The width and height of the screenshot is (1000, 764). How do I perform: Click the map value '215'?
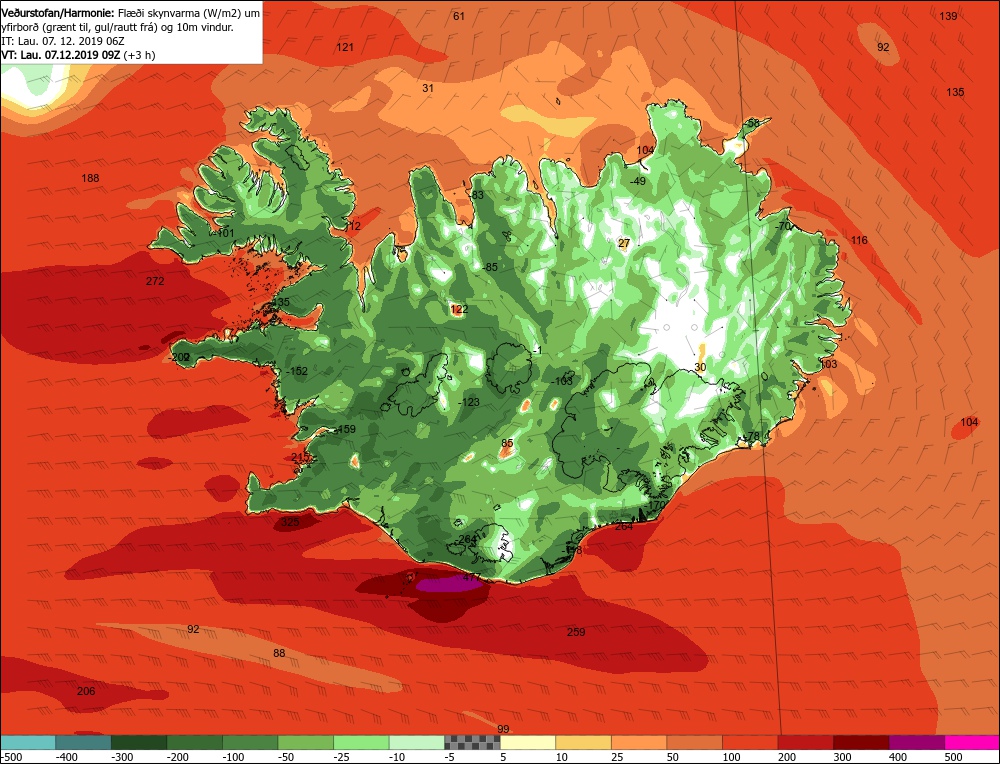point(300,457)
